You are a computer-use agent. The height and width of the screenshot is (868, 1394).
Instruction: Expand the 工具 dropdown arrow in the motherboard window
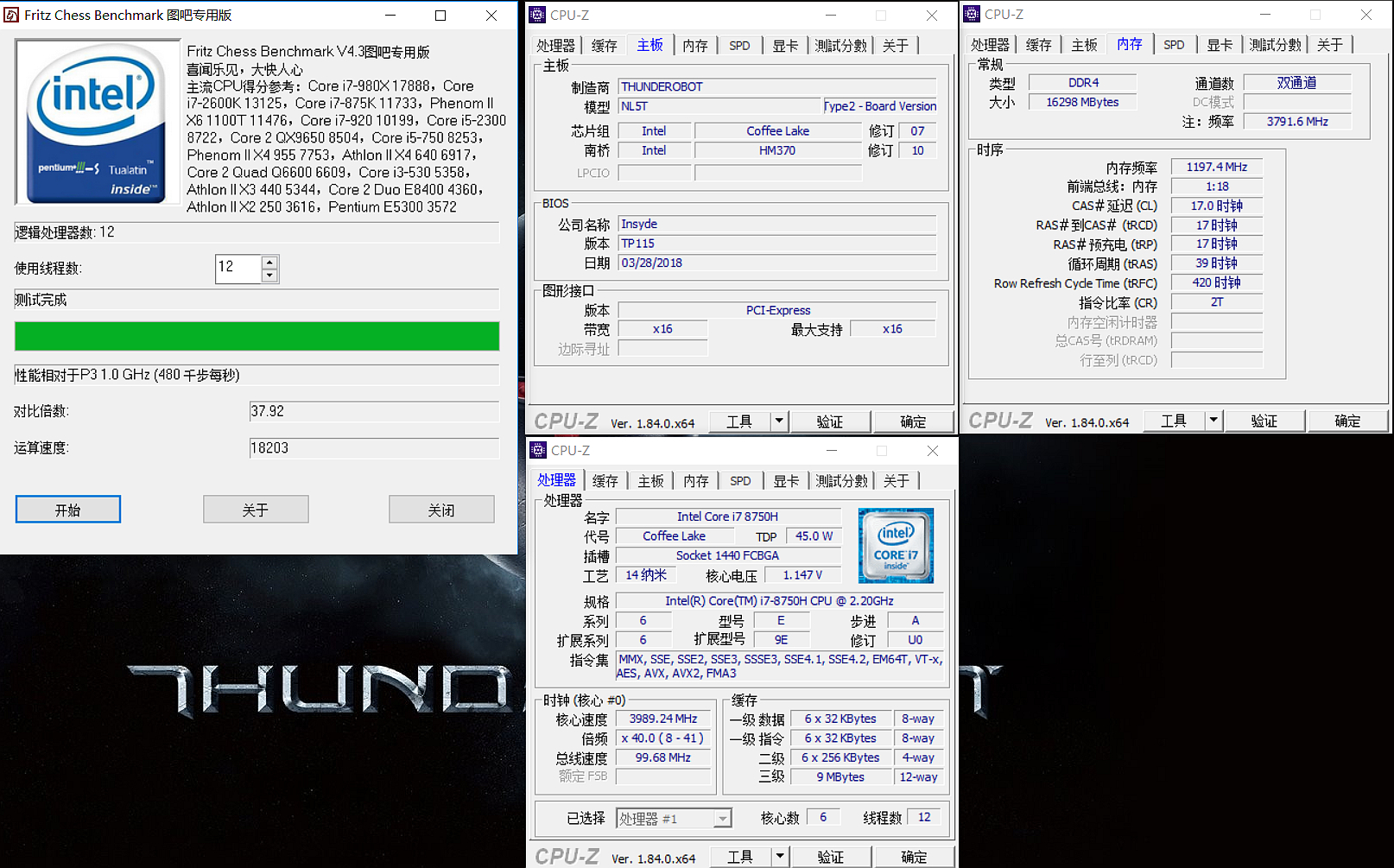[x=779, y=421]
